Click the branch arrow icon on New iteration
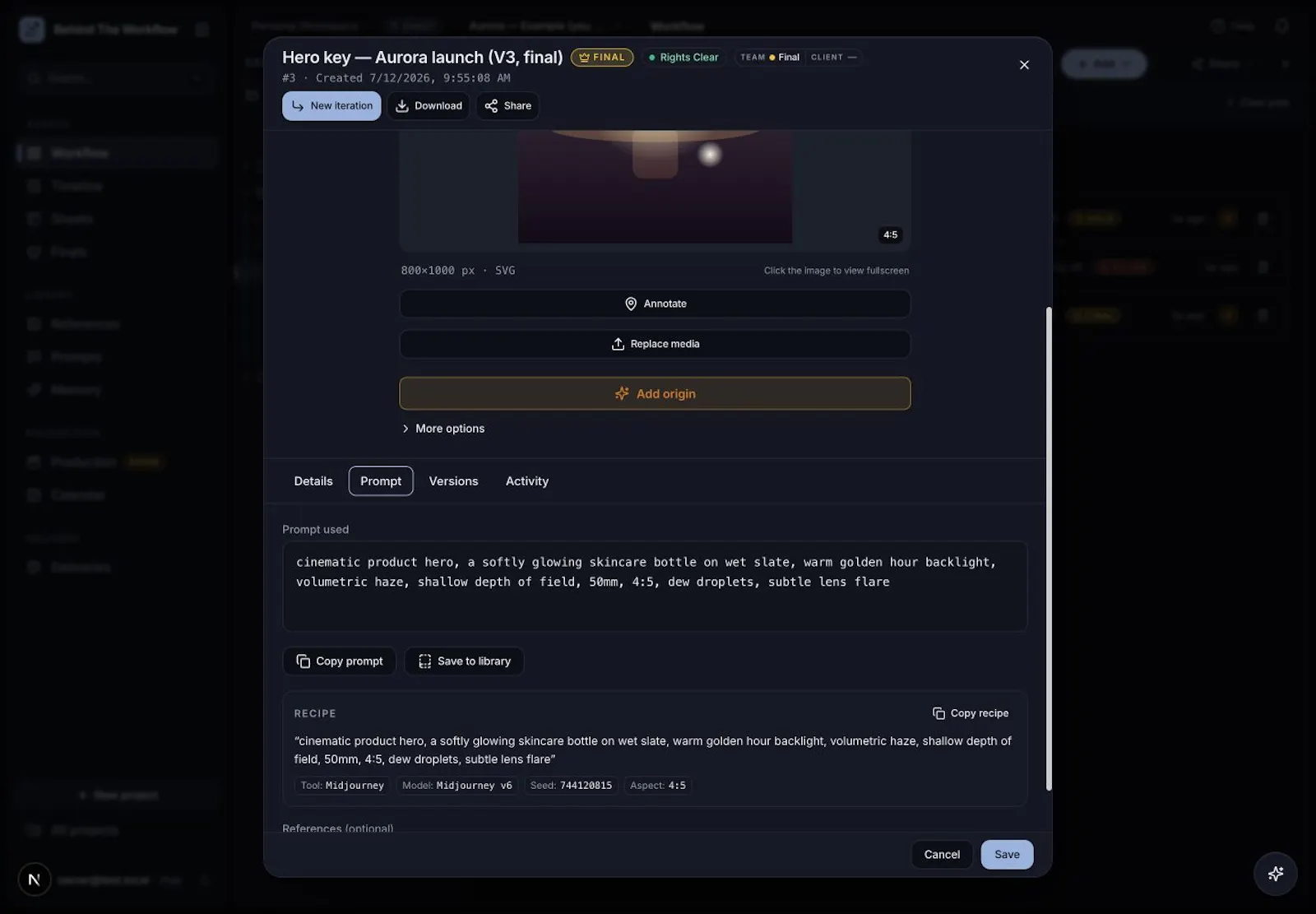The height and width of the screenshot is (914, 1316). pyautogui.click(x=298, y=105)
